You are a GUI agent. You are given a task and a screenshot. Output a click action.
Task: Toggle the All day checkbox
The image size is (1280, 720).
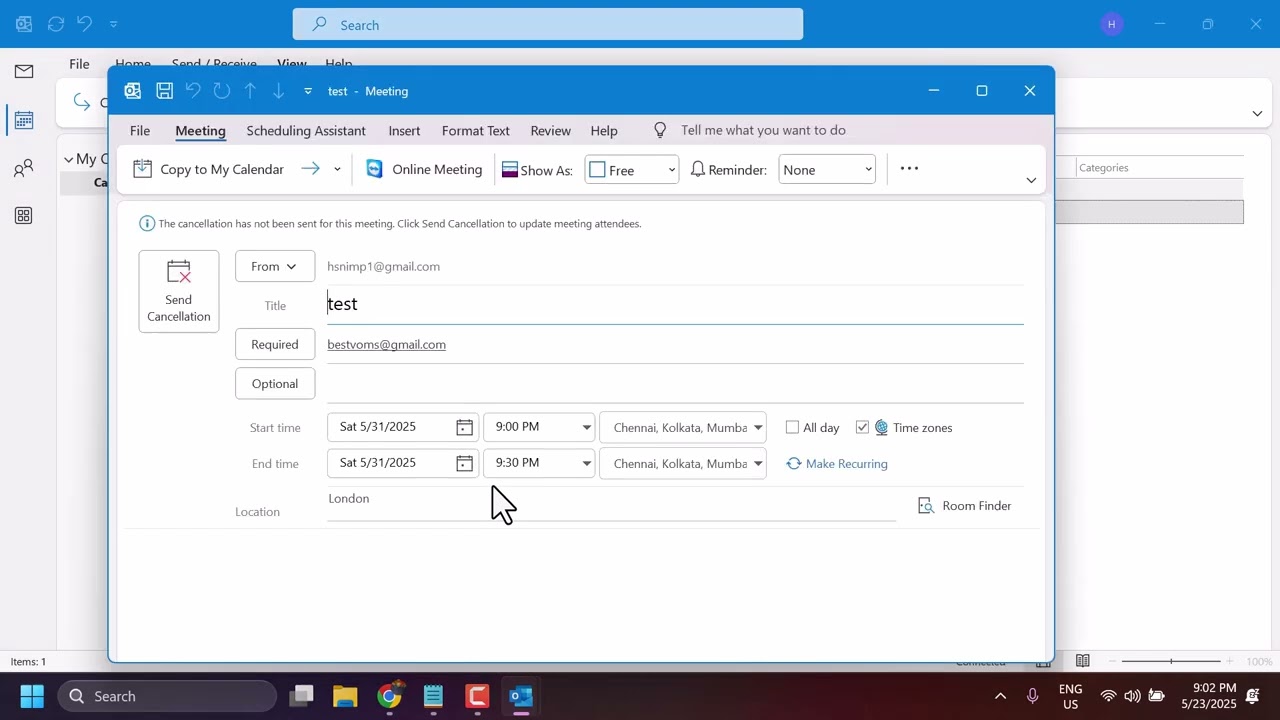point(792,427)
